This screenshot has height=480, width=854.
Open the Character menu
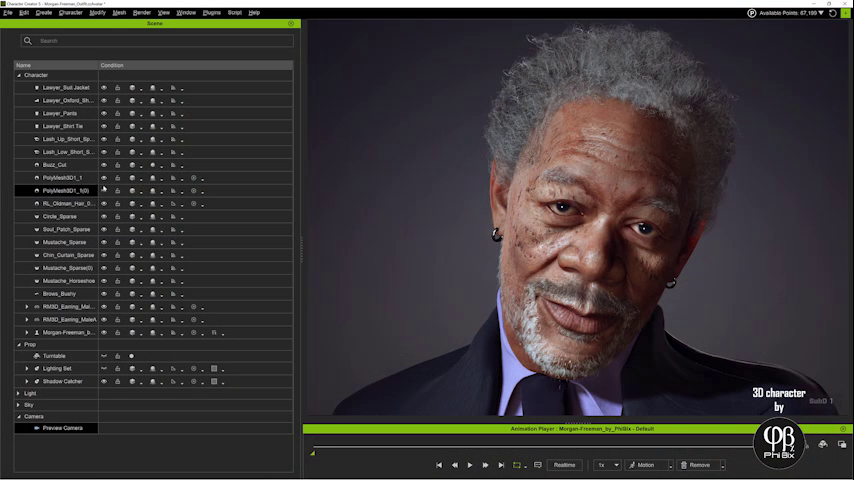coord(70,13)
